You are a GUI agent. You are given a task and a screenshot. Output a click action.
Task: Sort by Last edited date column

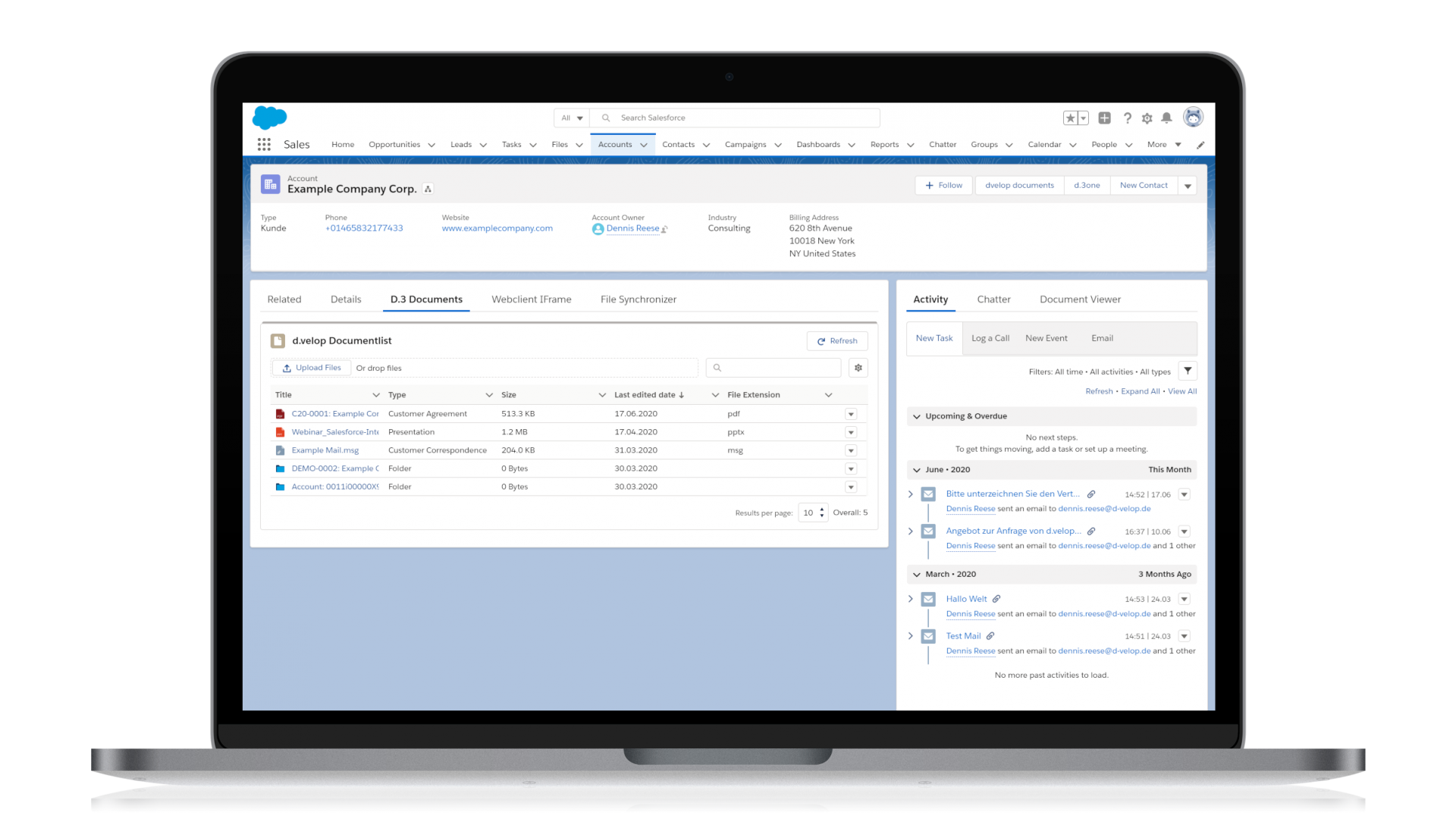(x=649, y=395)
